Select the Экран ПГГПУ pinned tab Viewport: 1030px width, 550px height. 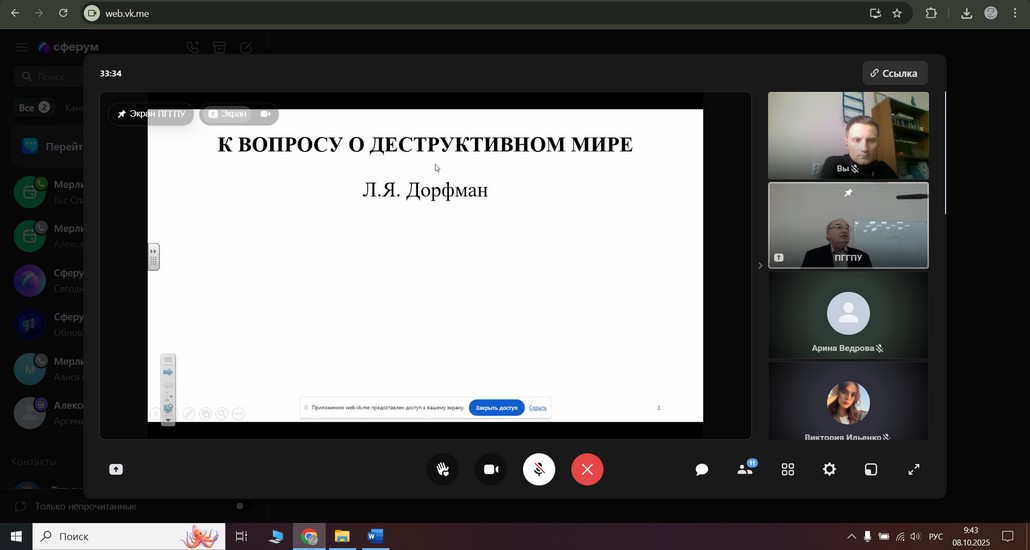151,114
